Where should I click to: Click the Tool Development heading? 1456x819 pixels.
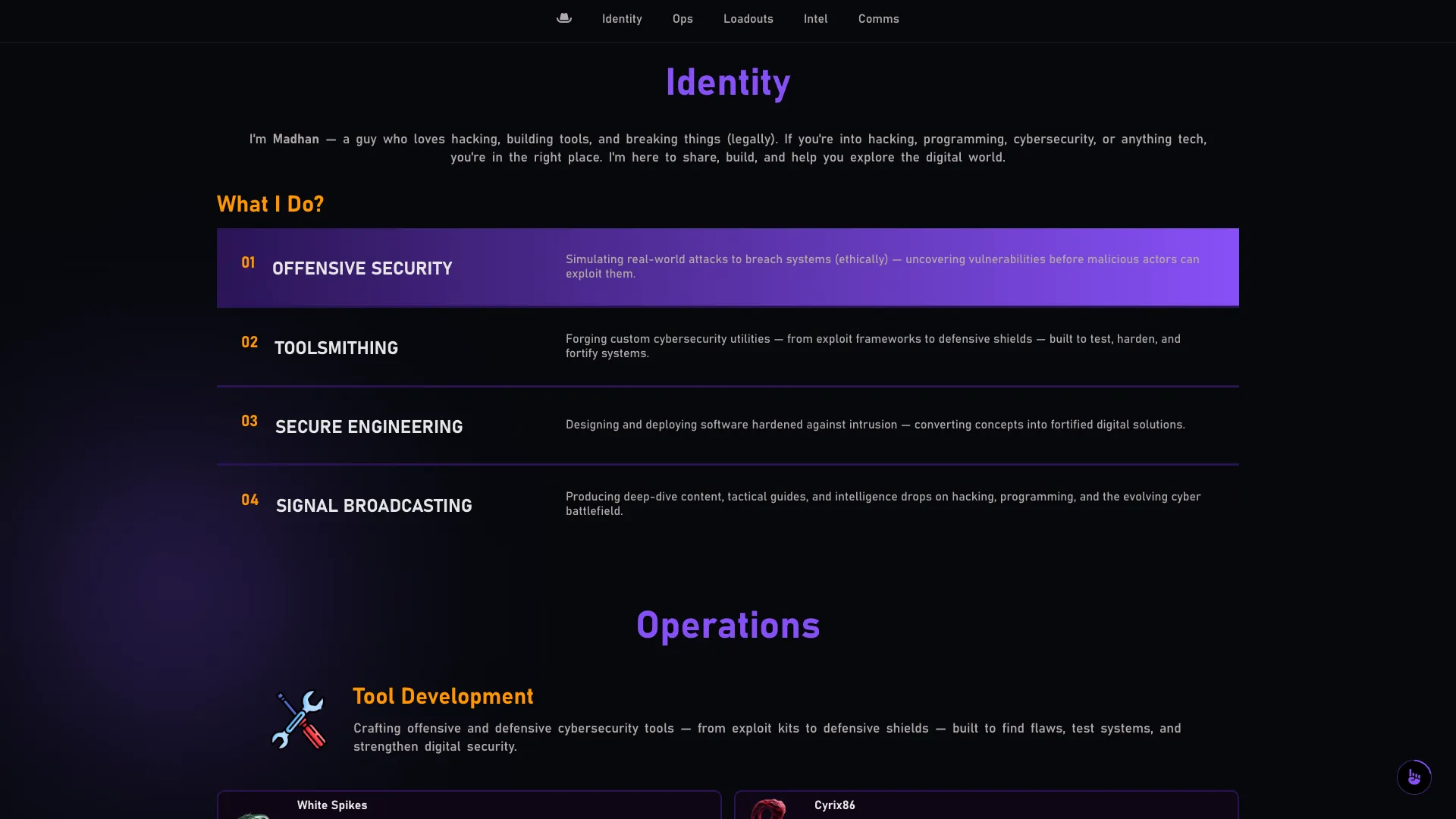click(443, 696)
